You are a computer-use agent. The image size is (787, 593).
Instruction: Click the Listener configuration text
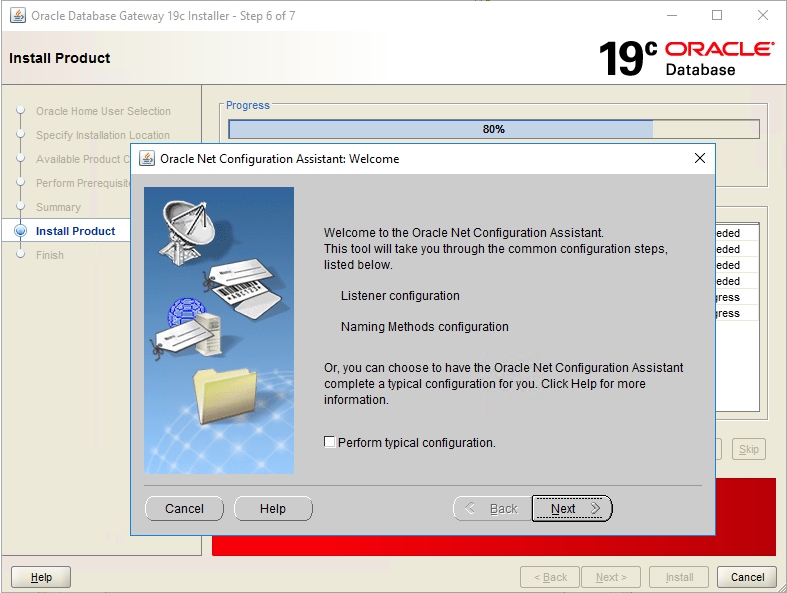400,296
